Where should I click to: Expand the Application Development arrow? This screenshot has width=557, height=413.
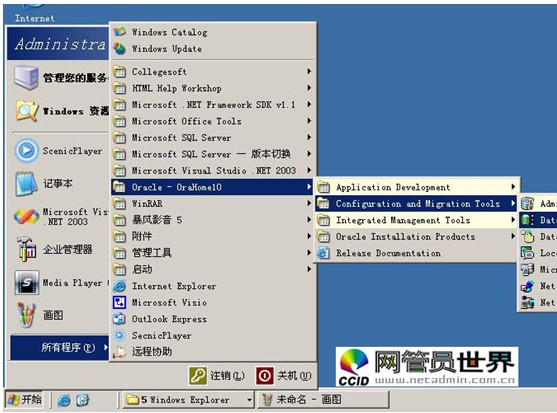(513, 187)
